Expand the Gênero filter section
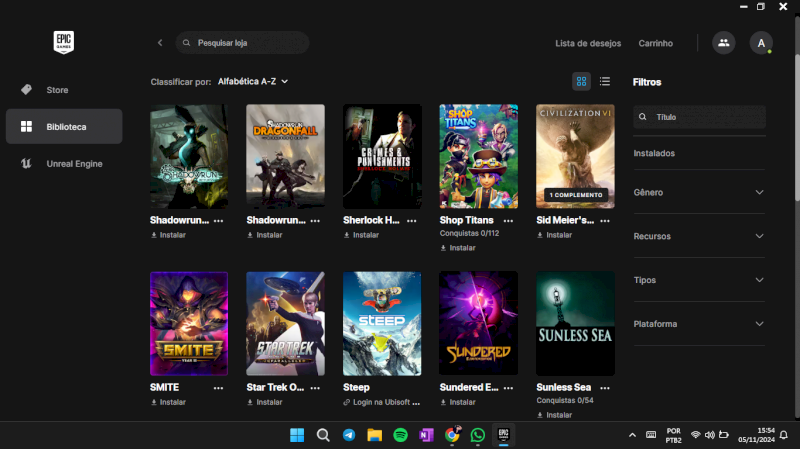Viewport: 800px width, 449px height. 699,192
